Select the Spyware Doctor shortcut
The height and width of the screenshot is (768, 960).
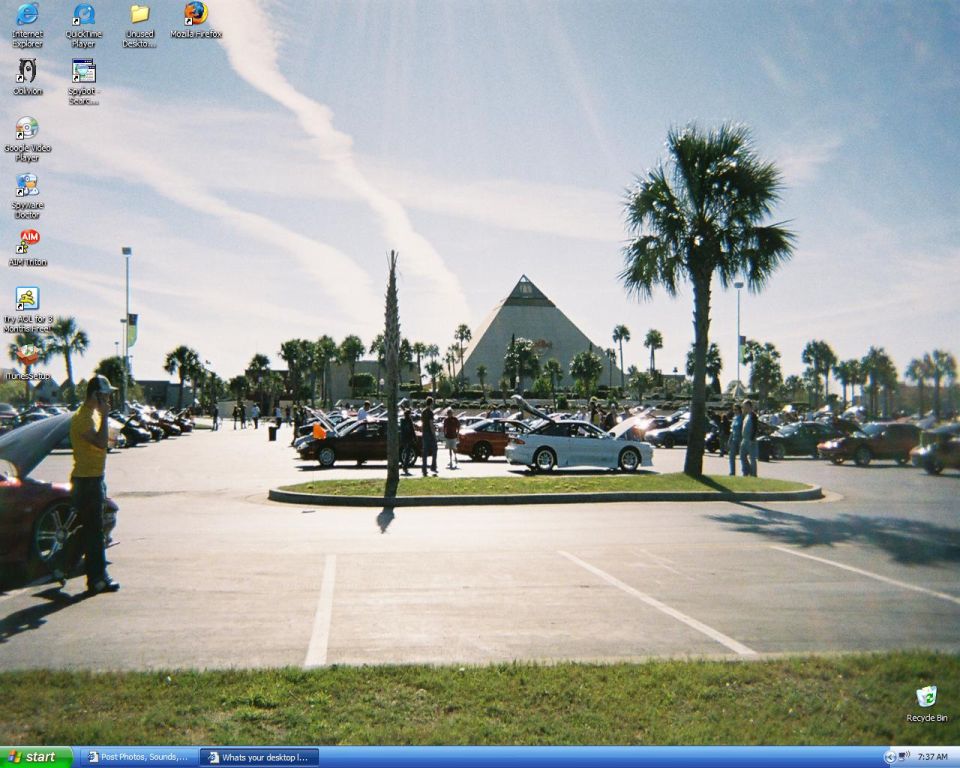point(28,195)
